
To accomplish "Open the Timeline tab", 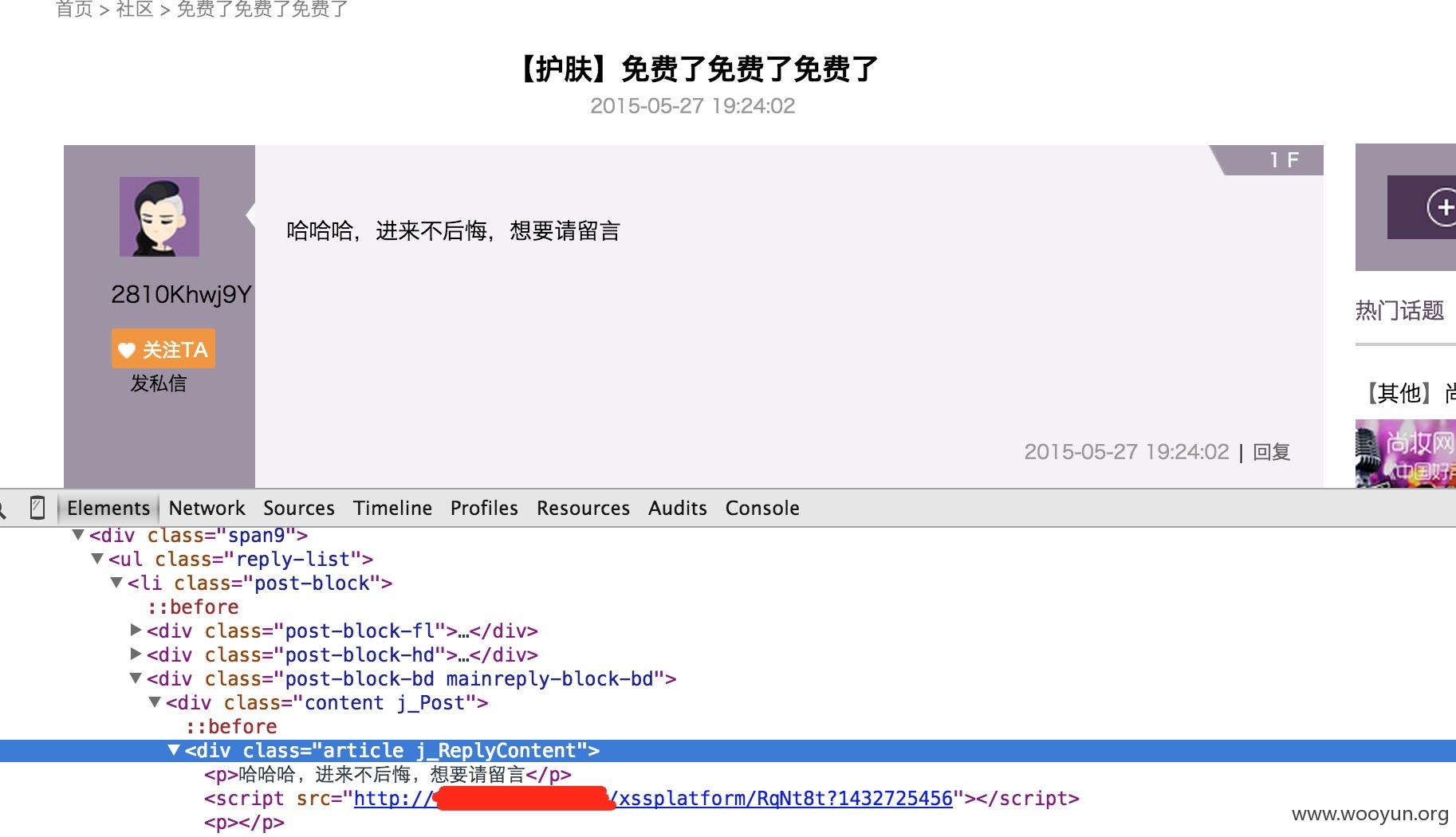I will click(x=392, y=508).
